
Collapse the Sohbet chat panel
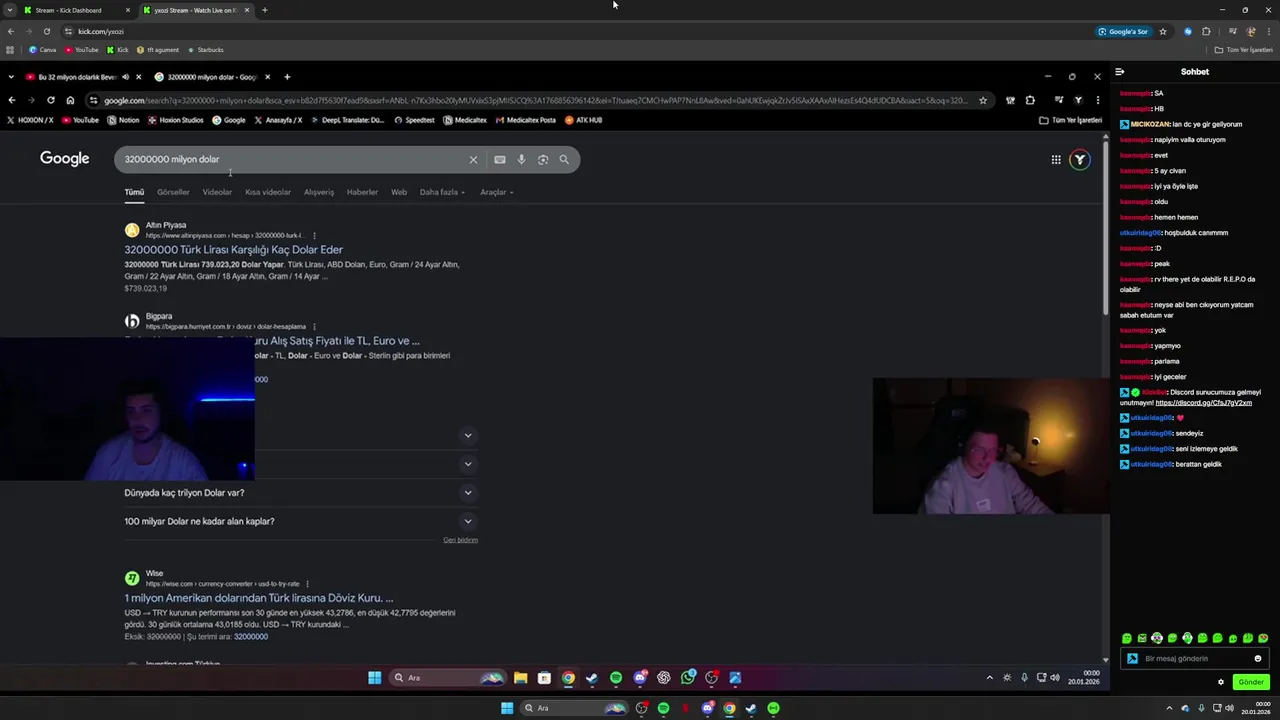tap(1120, 72)
